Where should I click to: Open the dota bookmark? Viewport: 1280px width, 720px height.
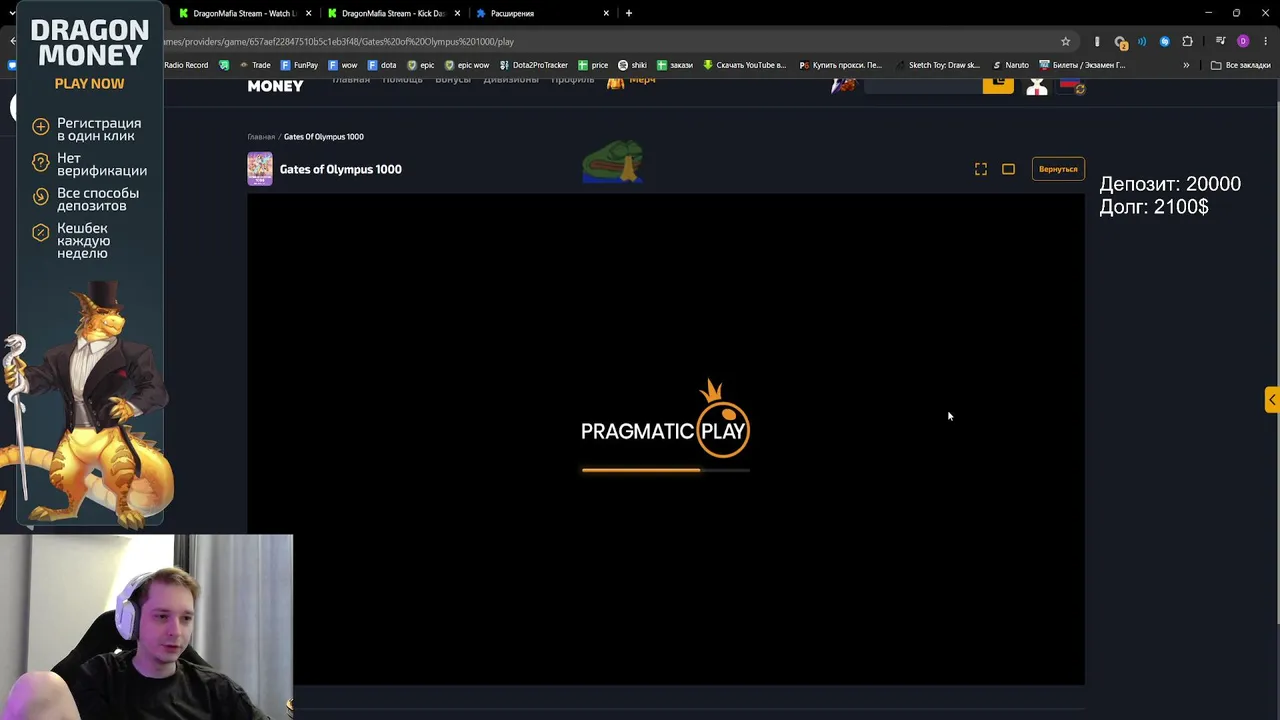382,65
